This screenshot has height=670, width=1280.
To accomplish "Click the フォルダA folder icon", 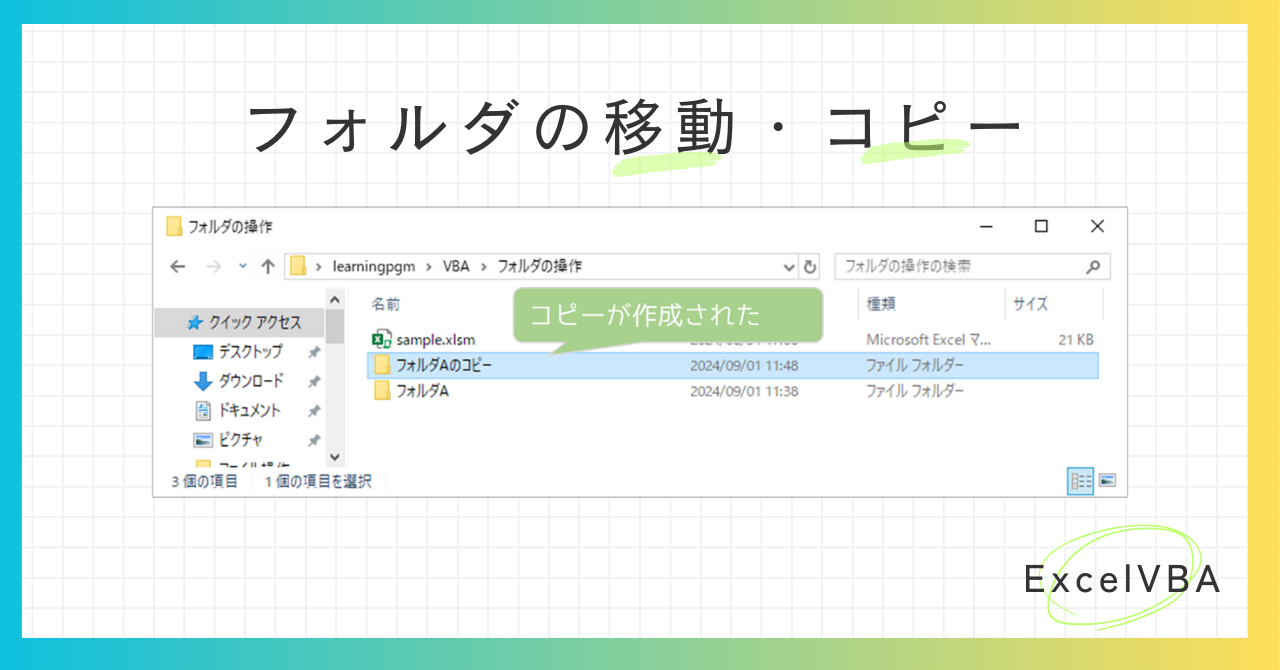I will (382, 391).
